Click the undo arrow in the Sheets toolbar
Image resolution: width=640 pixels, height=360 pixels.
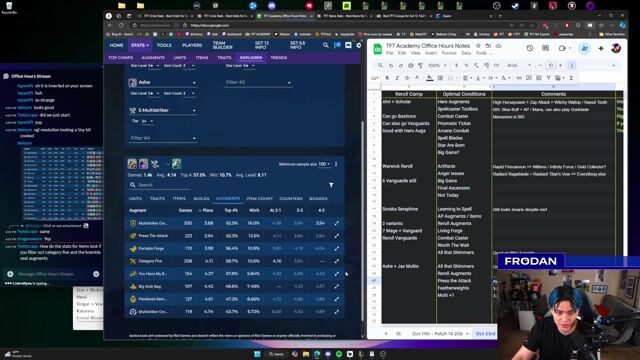pyautogui.click(x=391, y=65)
